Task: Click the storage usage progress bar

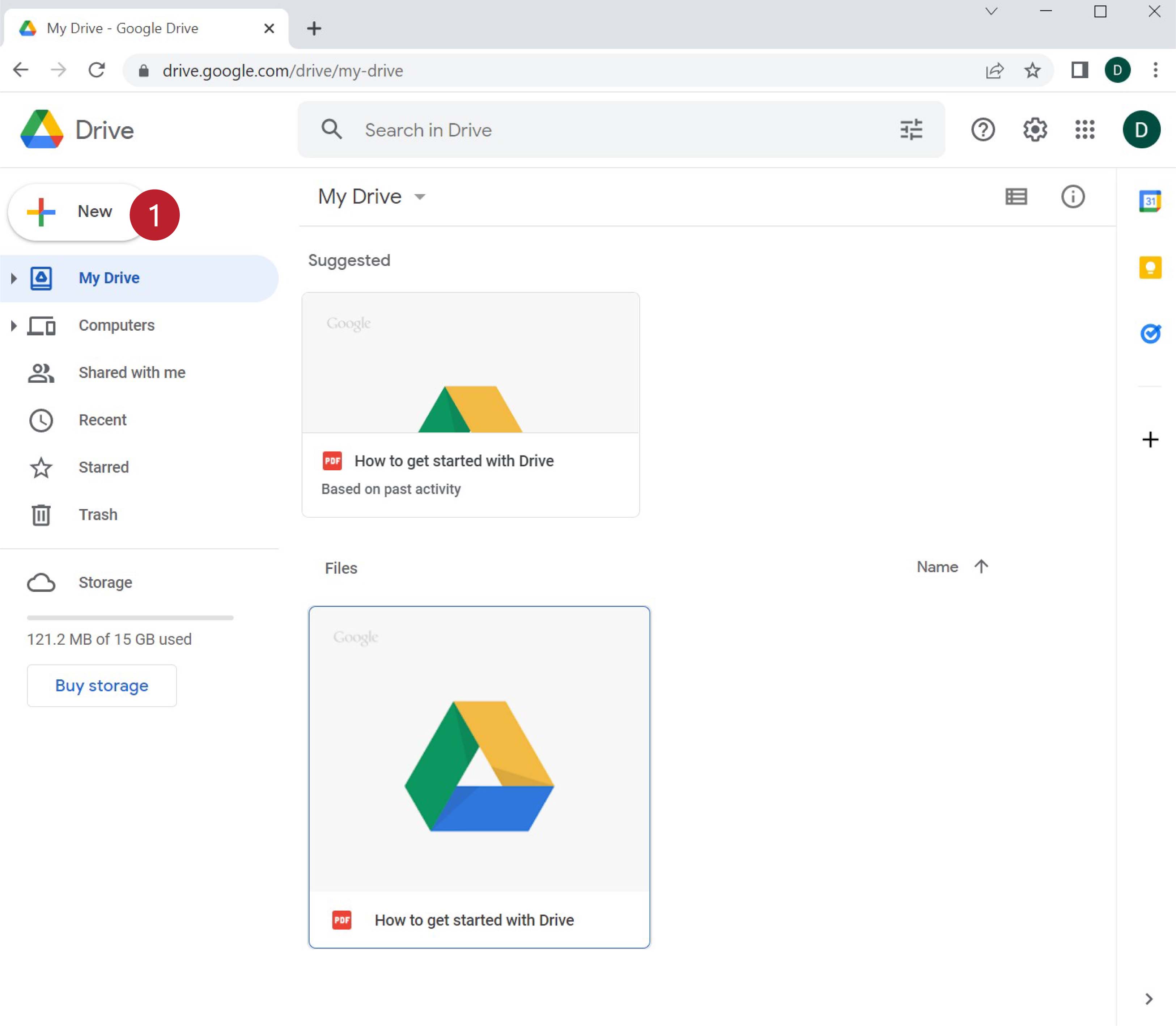Action: click(x=130, y=618)
